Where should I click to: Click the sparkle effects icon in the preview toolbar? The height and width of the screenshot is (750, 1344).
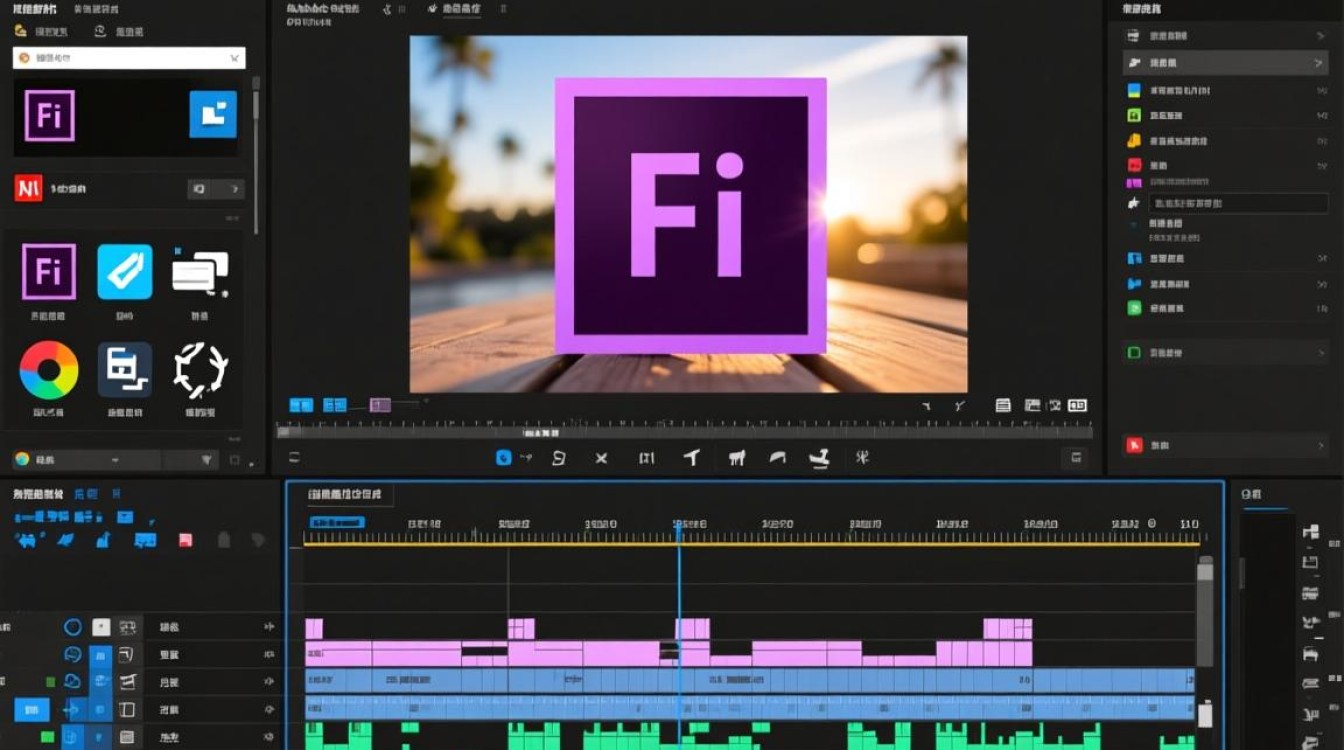[x=862, y=458]
